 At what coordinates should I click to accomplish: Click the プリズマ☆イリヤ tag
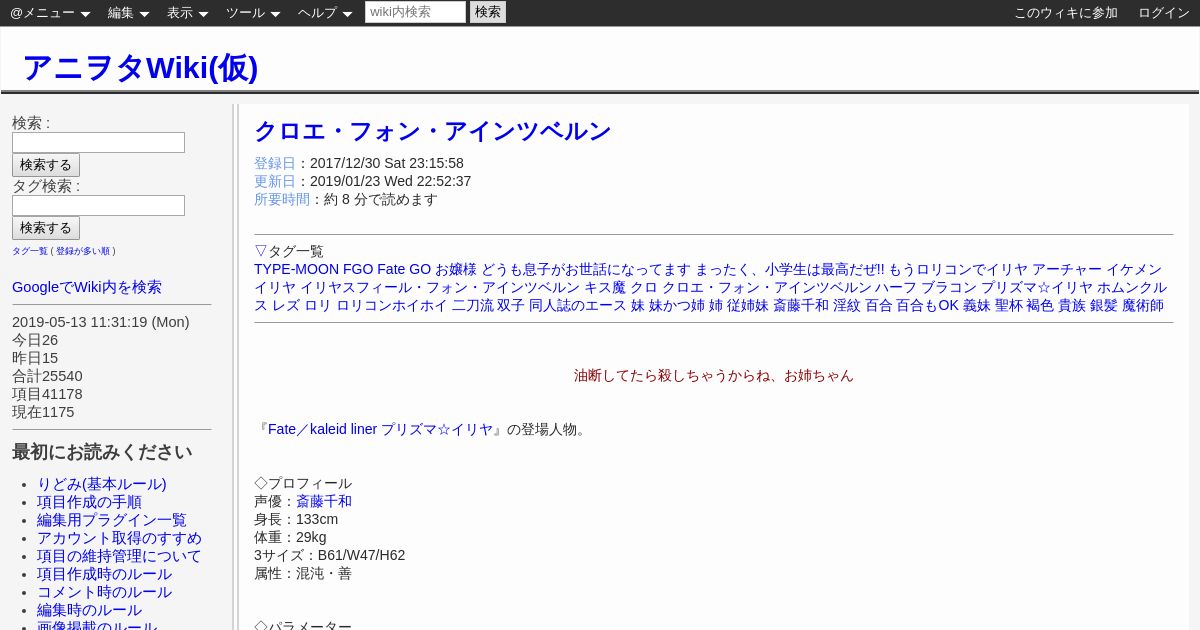tap(1037, 287)
